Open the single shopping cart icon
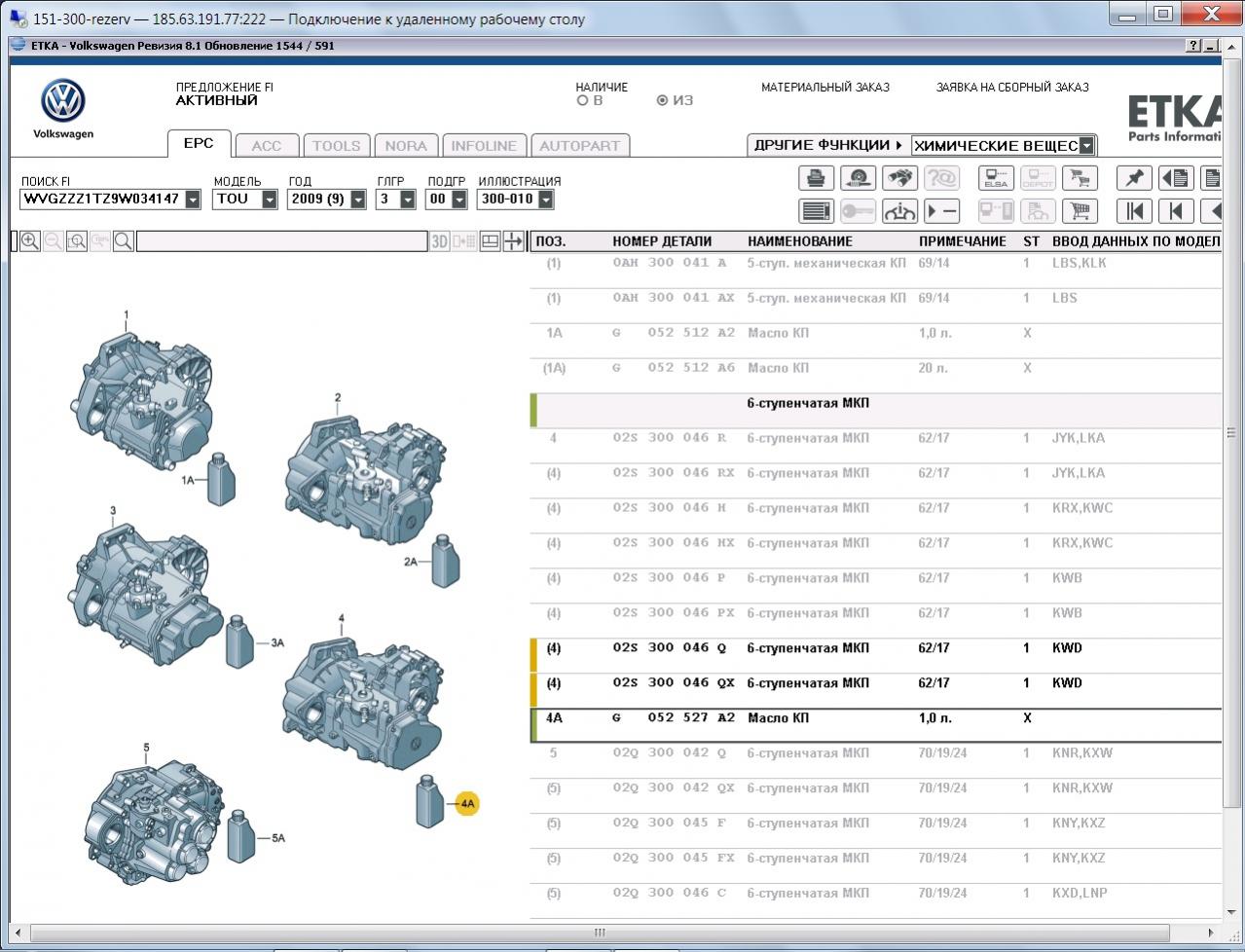 point(1080,210)
